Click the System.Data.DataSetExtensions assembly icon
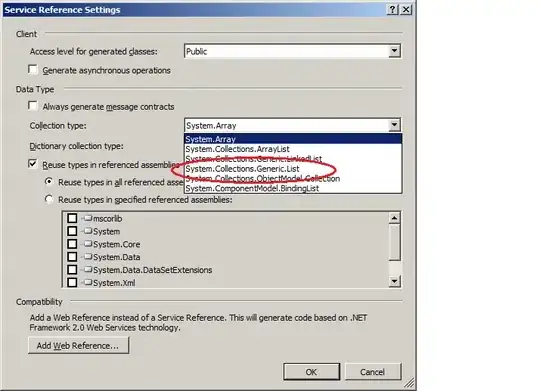 click(x=88, y=269)
